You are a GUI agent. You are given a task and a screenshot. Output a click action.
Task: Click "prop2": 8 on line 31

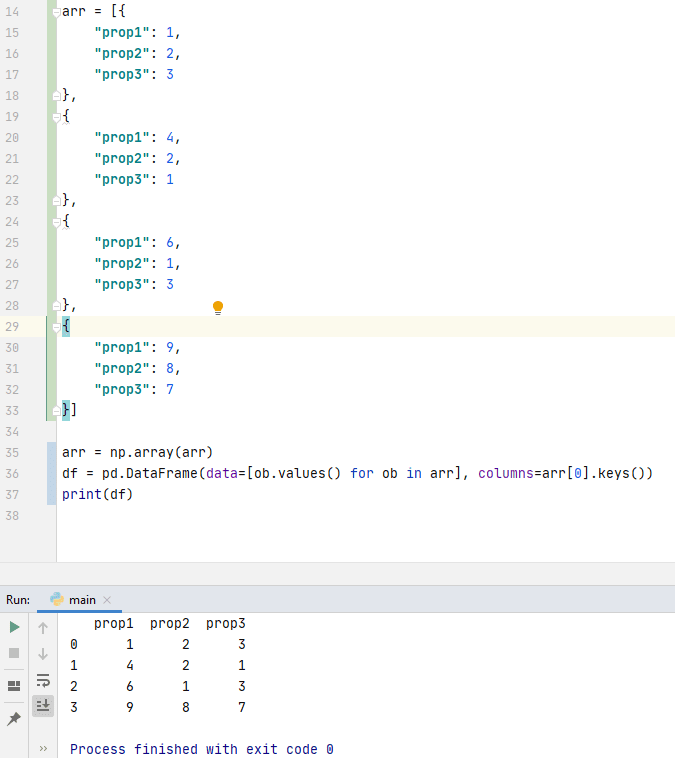pos(134,368)
